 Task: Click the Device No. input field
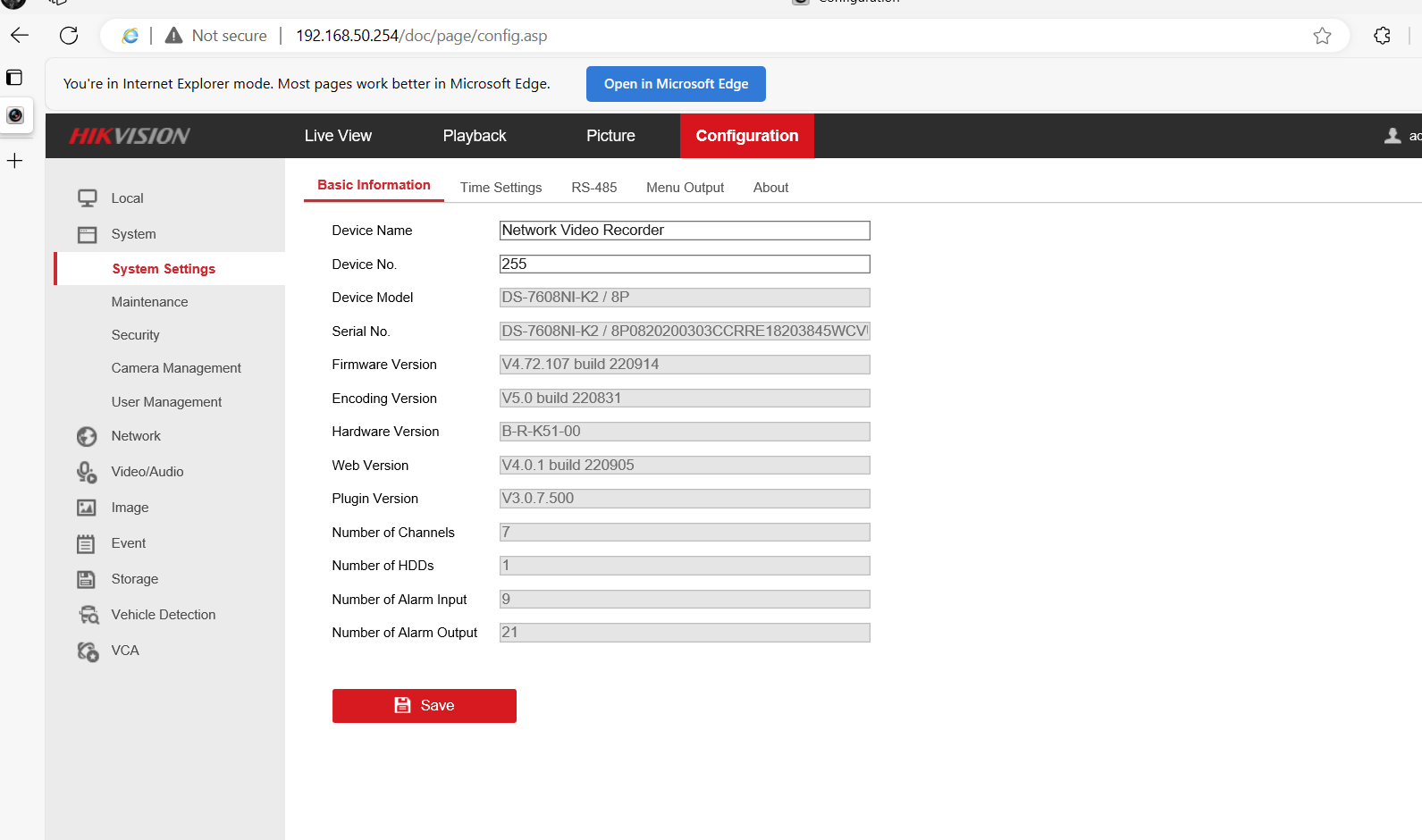tap(685, 265)
